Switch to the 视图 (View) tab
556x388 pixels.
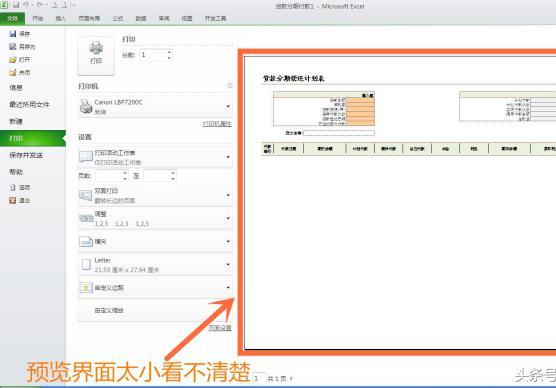pyautogui.click(x=187, y=18)
